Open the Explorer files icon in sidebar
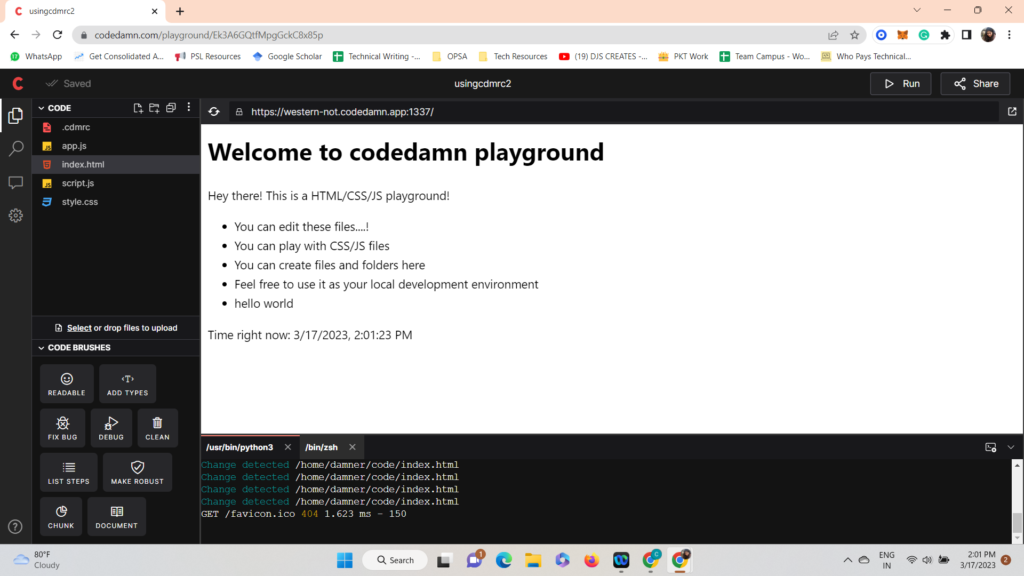Screen dimensions: 1024x576 pos(16,116)
